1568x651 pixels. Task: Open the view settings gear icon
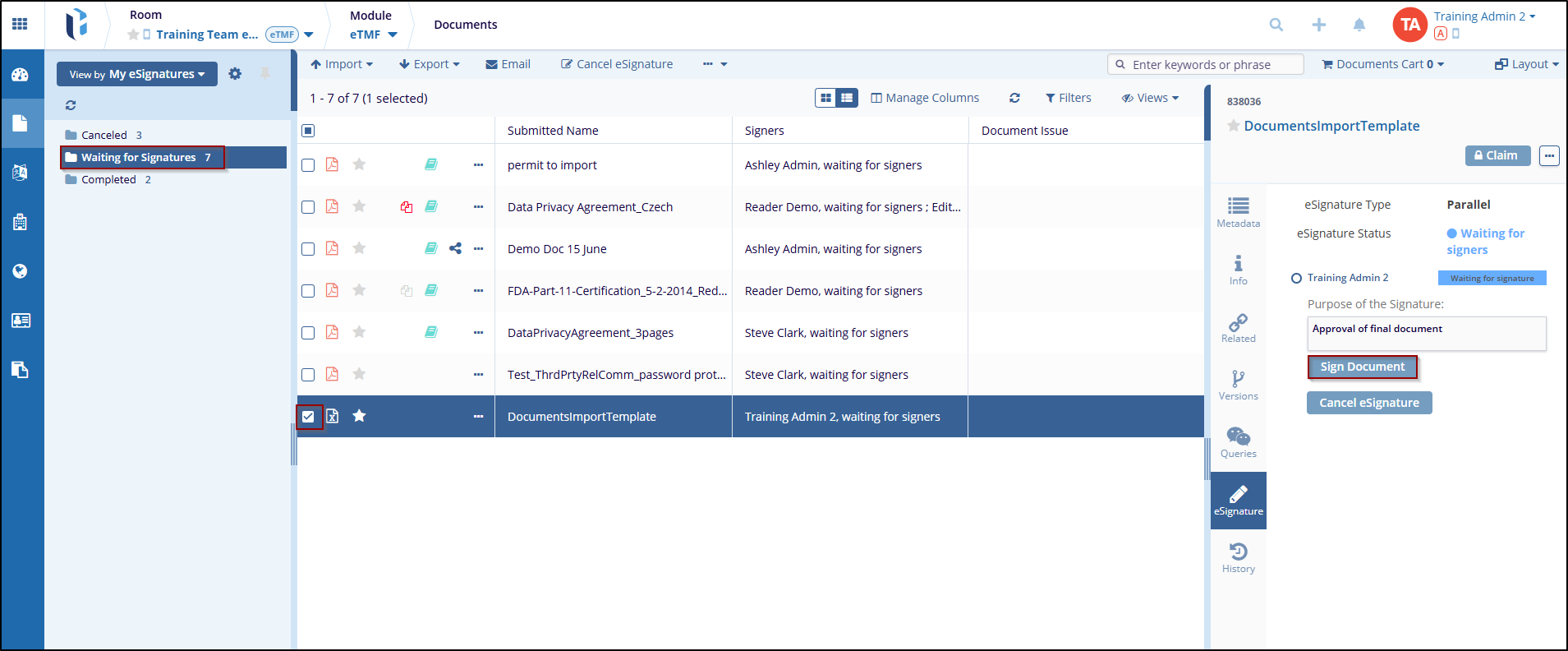coord(235,74)
